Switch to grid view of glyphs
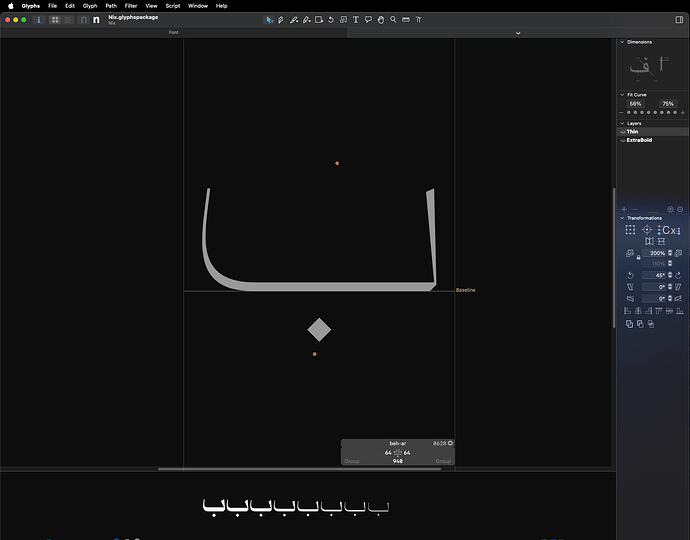The image size is (690, 540). pos(55,20)
